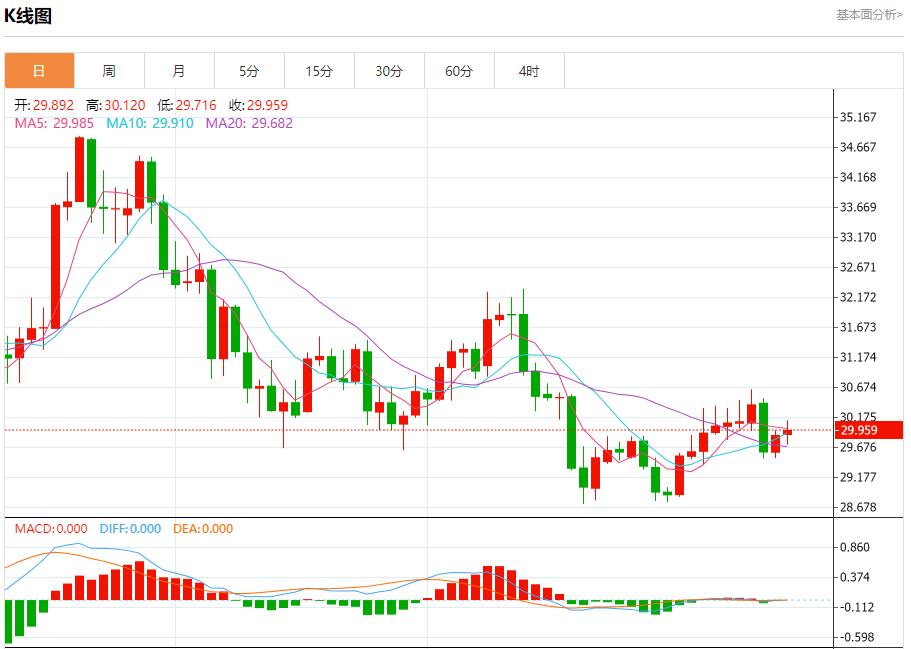911x649 pixels.
Task: Open the 基本面分析 link
Action: pos(868,15)
